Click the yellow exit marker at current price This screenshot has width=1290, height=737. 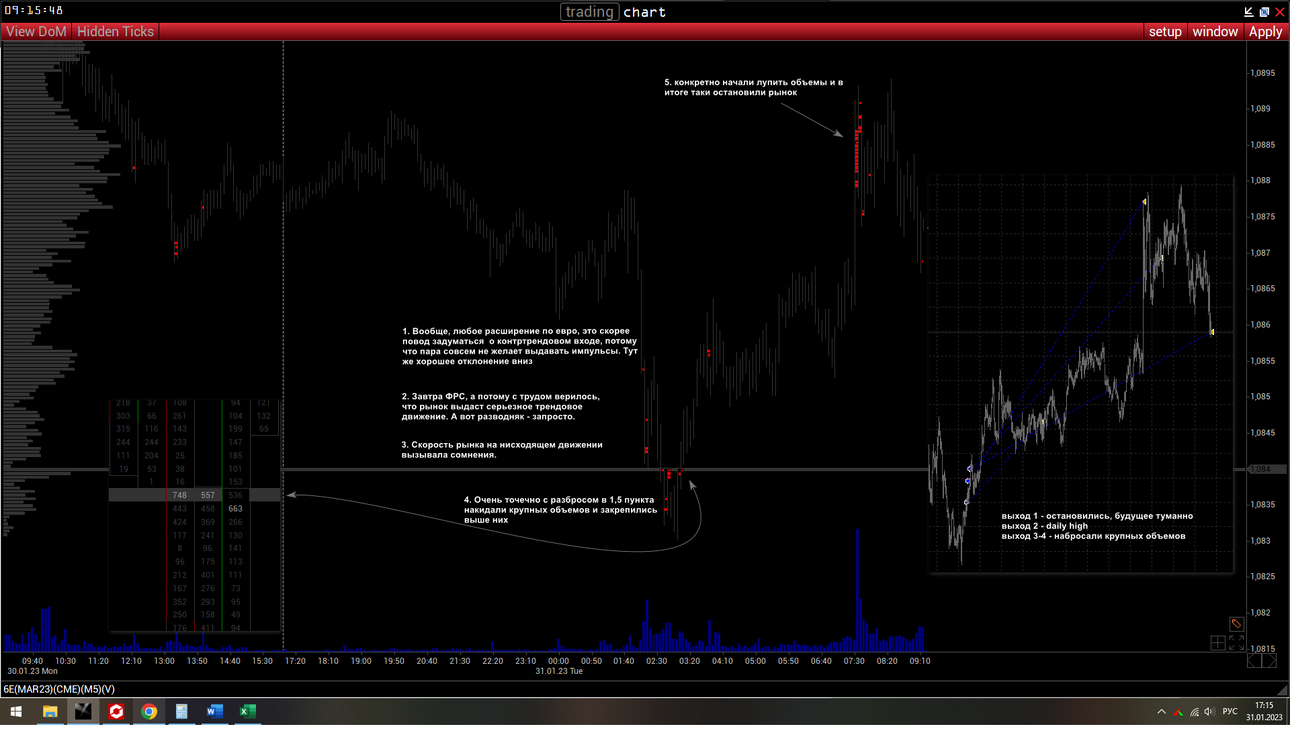pos(1212,332)
